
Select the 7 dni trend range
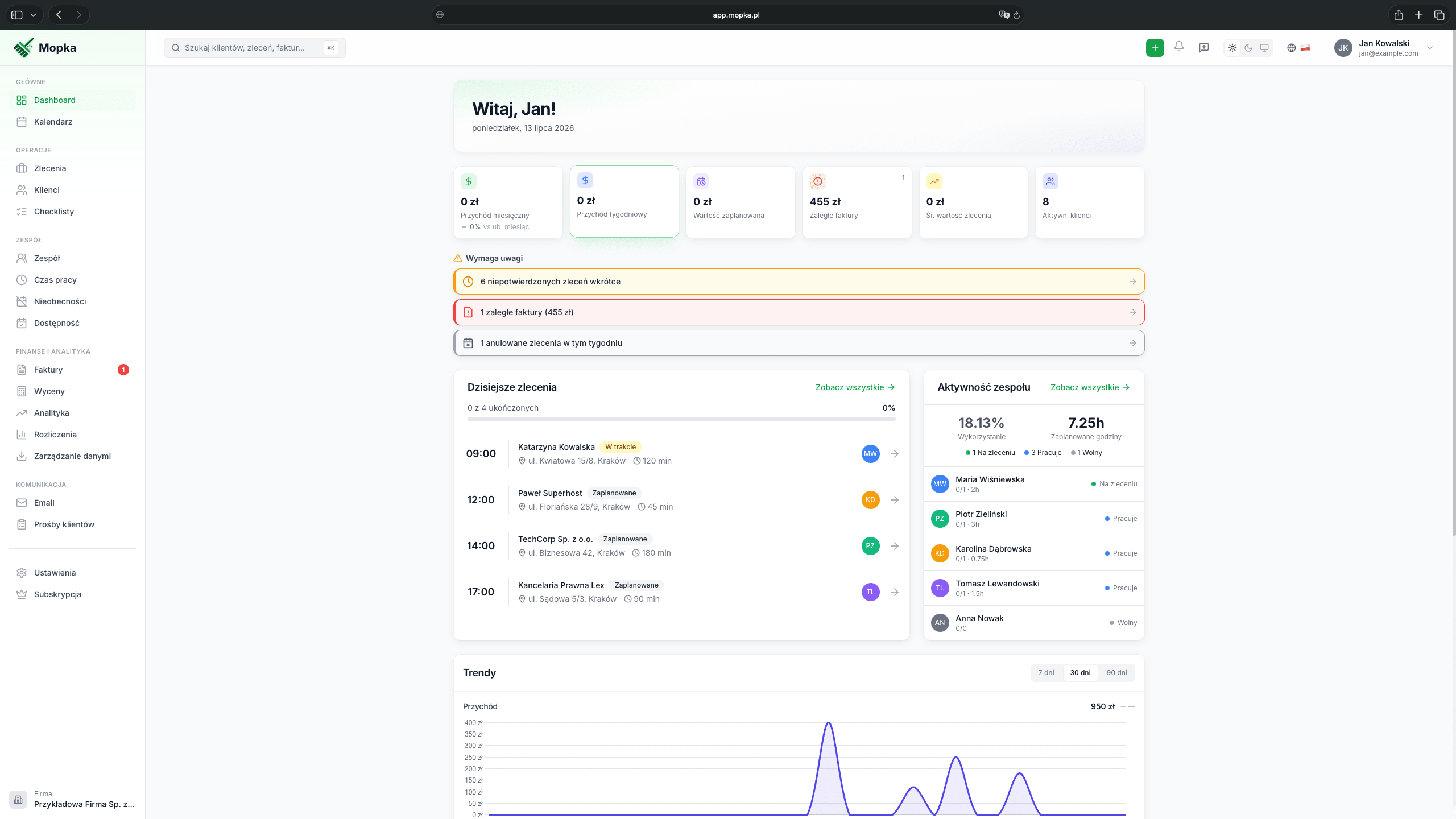pos(1046,673)
